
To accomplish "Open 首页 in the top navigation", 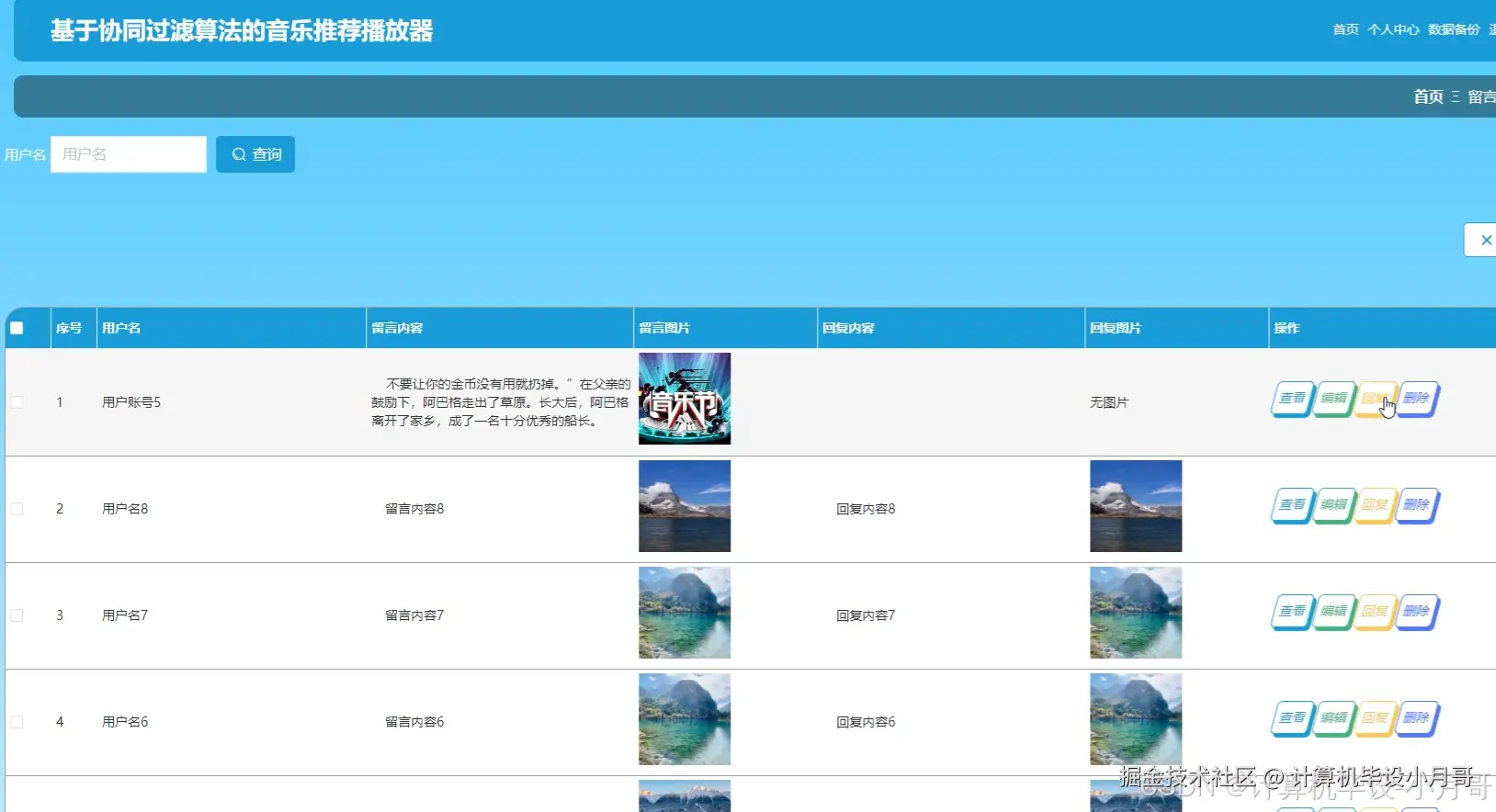I will pyautogui.click(x=1345, y=29).
